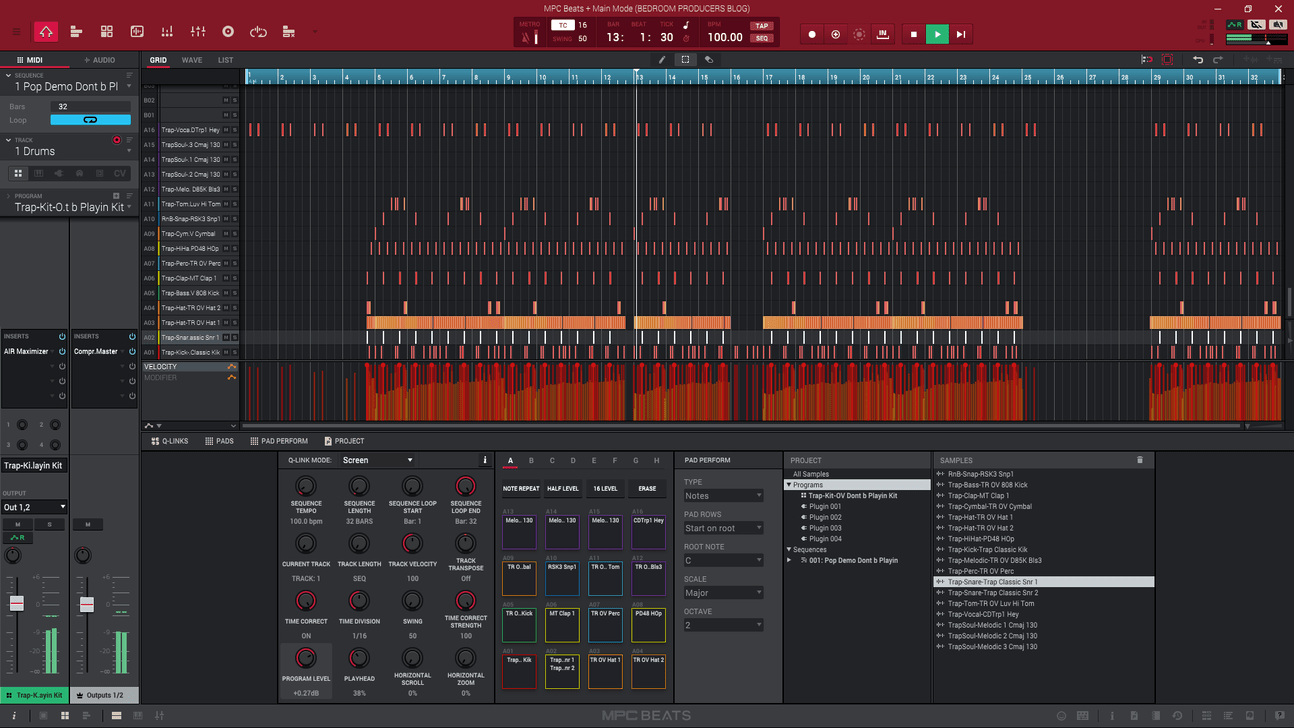Open the SCALE dropdown showing Major

point(723,592)
